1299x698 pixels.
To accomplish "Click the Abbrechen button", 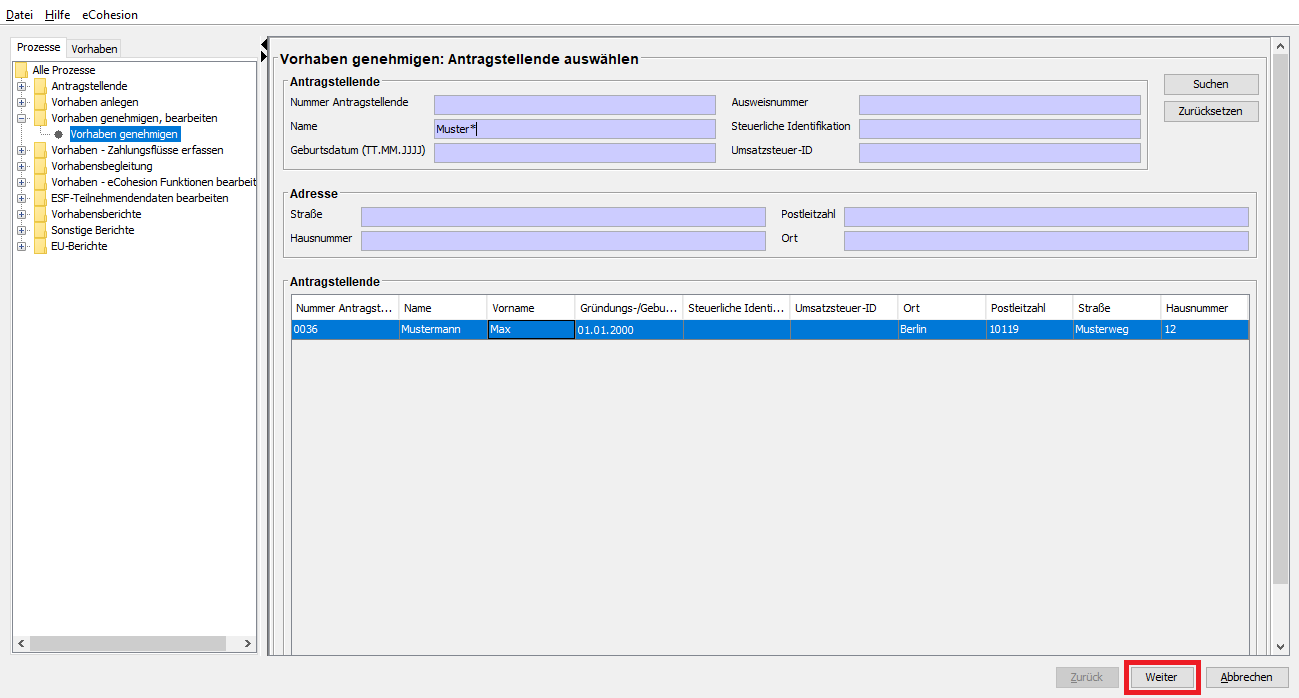I will [x=1247, y=677].
